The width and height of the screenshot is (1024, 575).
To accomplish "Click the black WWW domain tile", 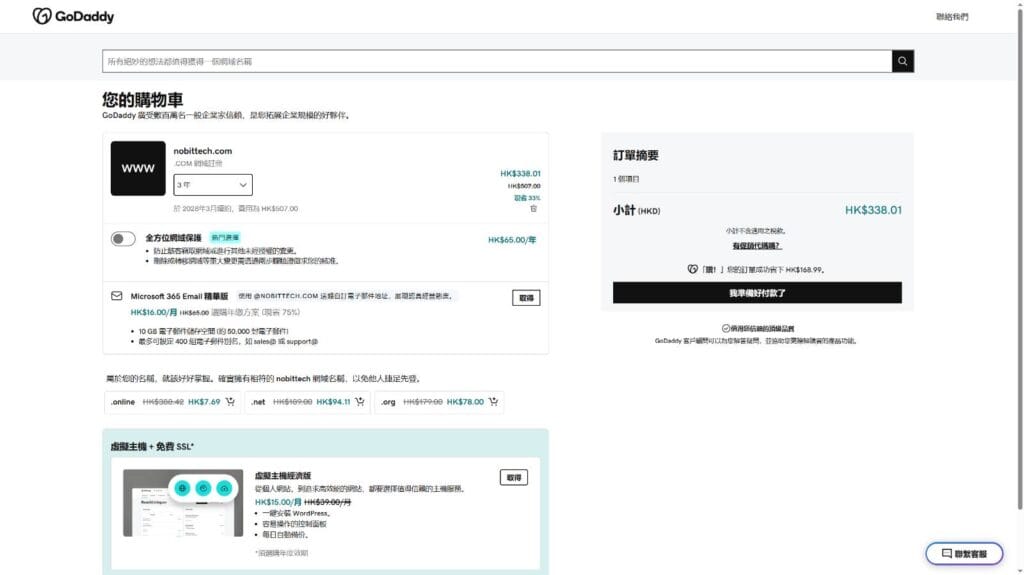I will [x=138, y=169].
